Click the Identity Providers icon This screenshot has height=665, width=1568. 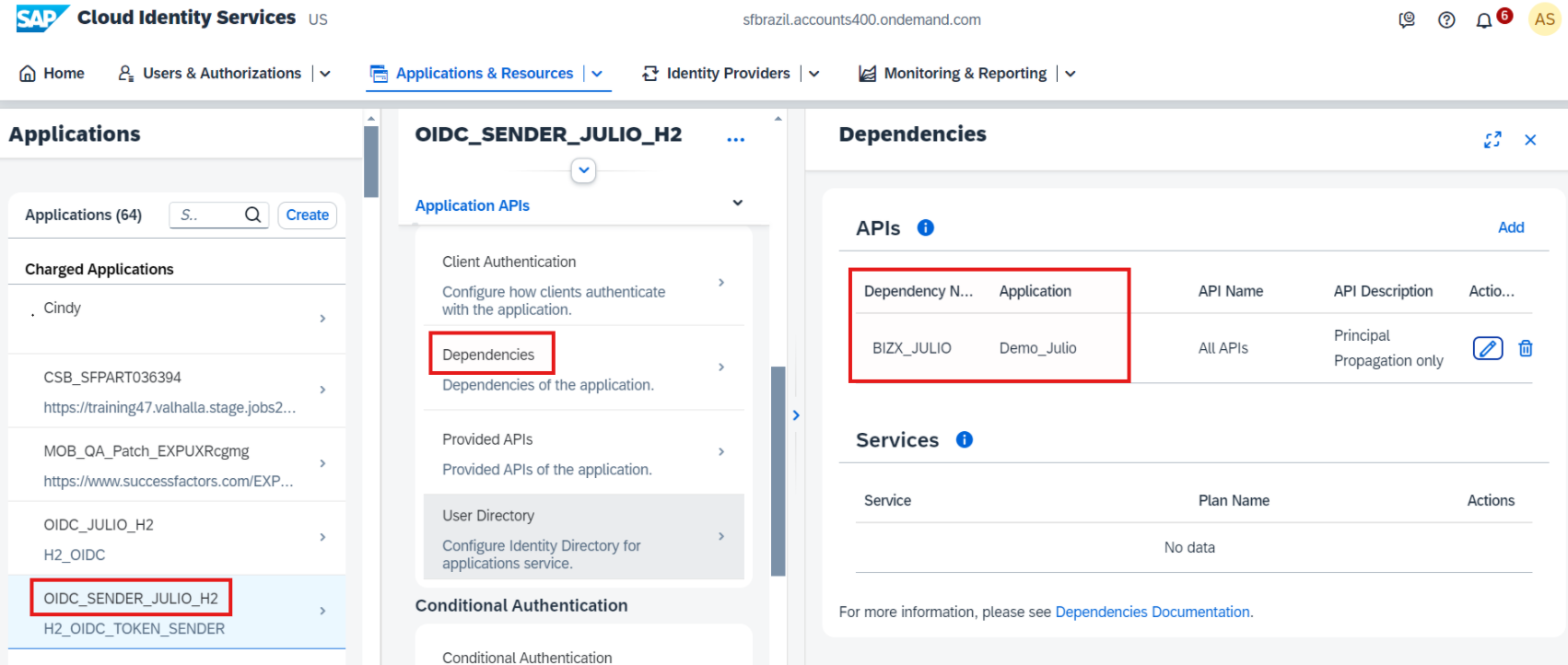pos(650,74)
